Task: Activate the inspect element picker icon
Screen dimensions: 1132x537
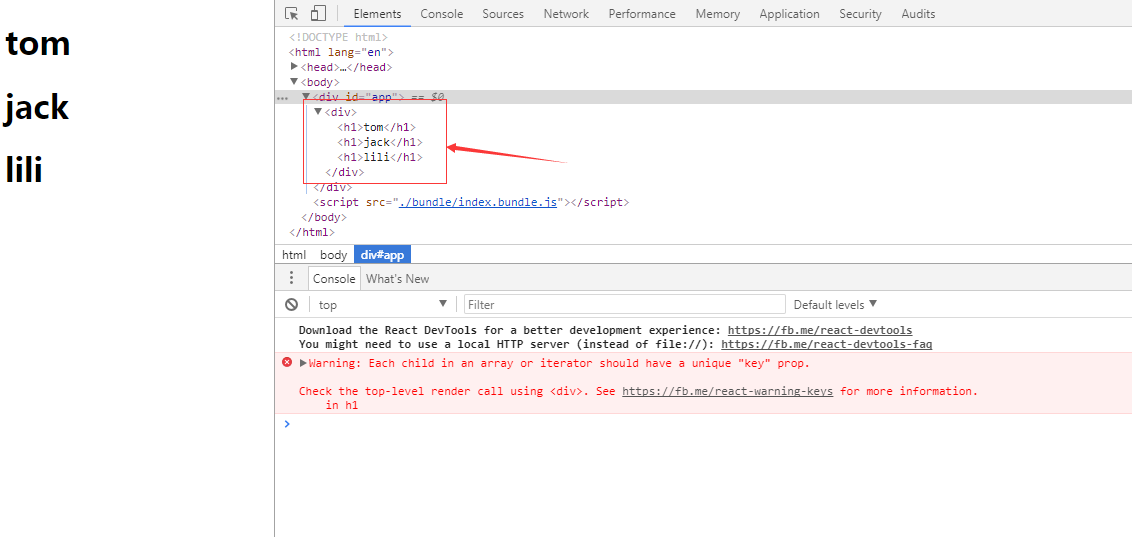Action: 292,14
